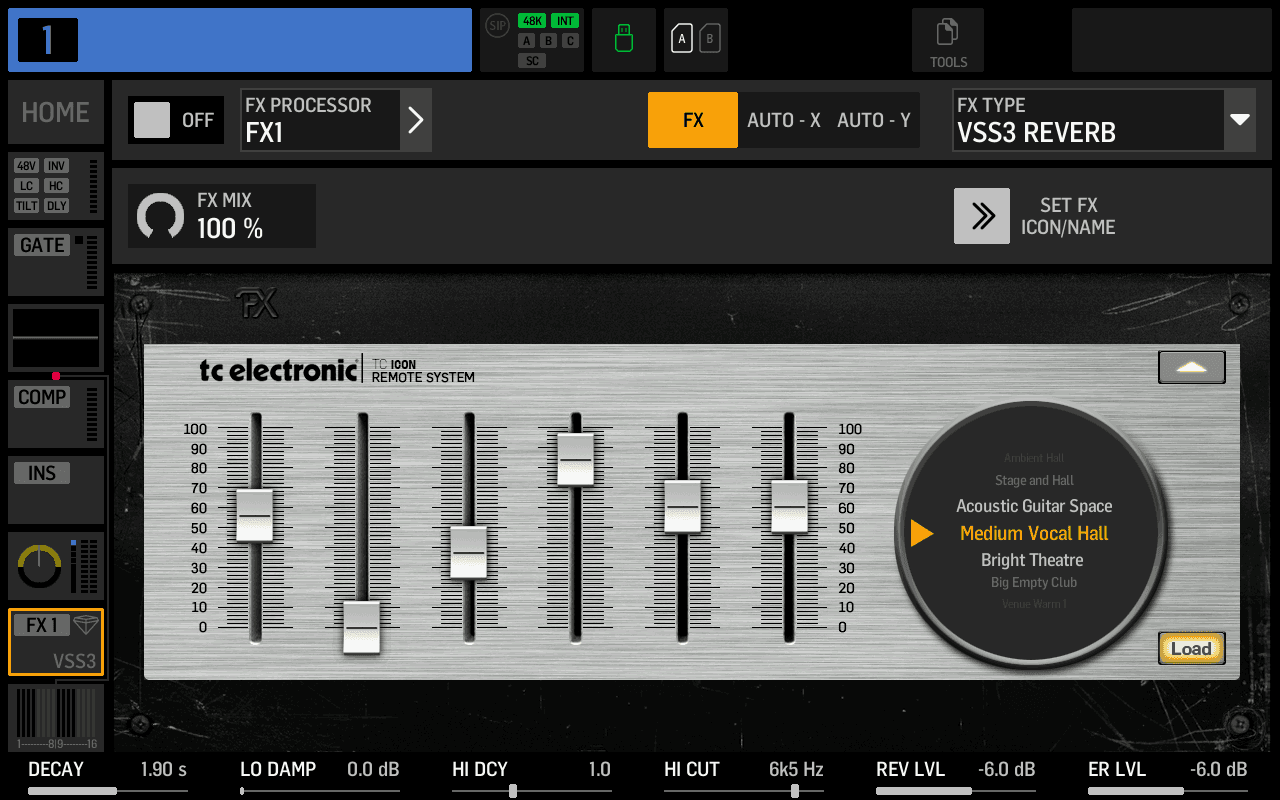Screen dimensions: 1280x800
Task: Click the fifth fader handle for REV LVL
Action: click(682, 507)
